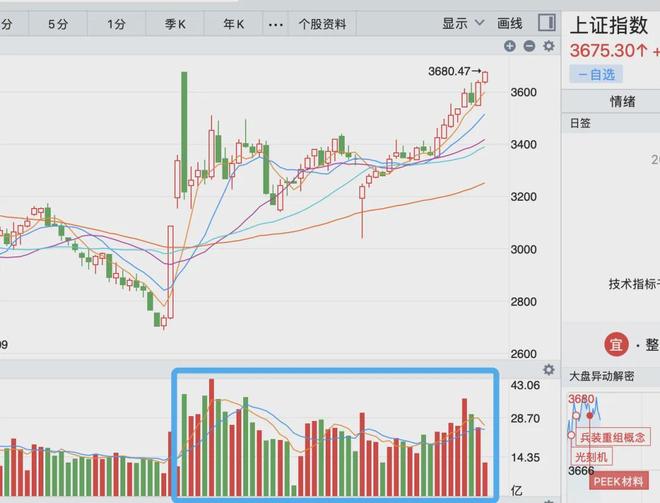The image size is (660, 503).
Task: Expand the 显示 dropdown
Action: tap(463, 24)
